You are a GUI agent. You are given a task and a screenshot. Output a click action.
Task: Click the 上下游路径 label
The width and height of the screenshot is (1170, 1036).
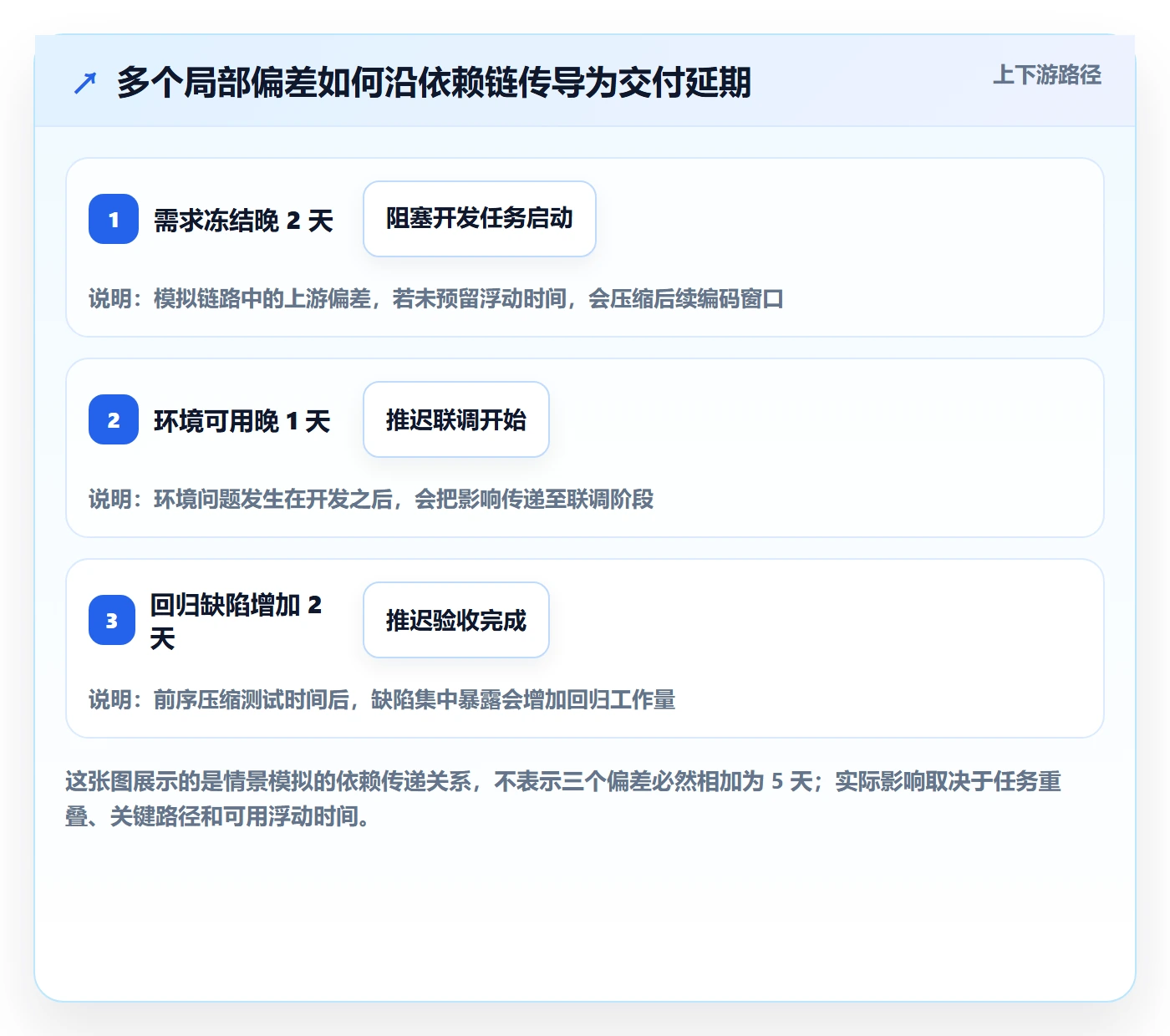point(1047,75)
